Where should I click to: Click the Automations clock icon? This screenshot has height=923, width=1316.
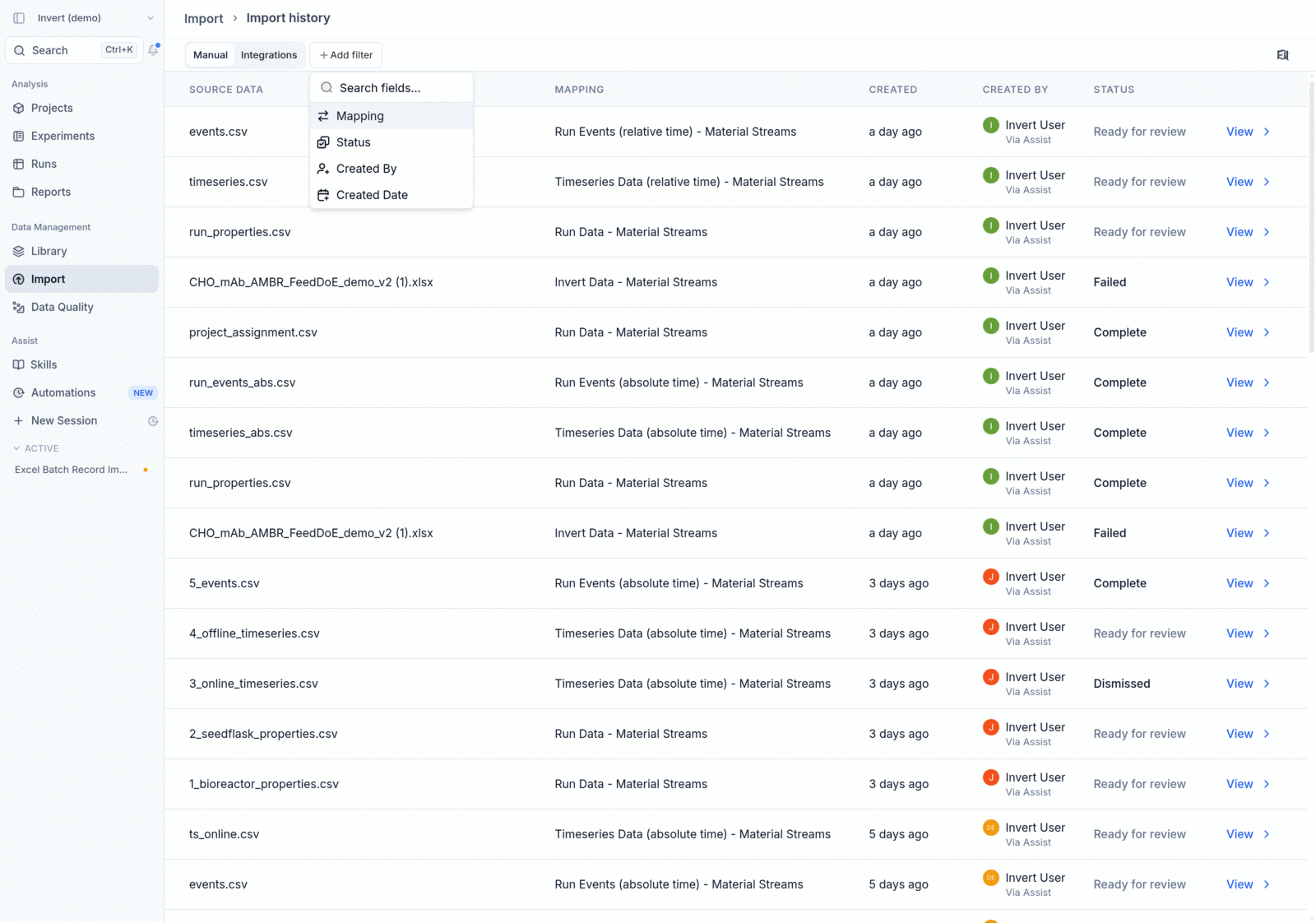tap(19, 392)
